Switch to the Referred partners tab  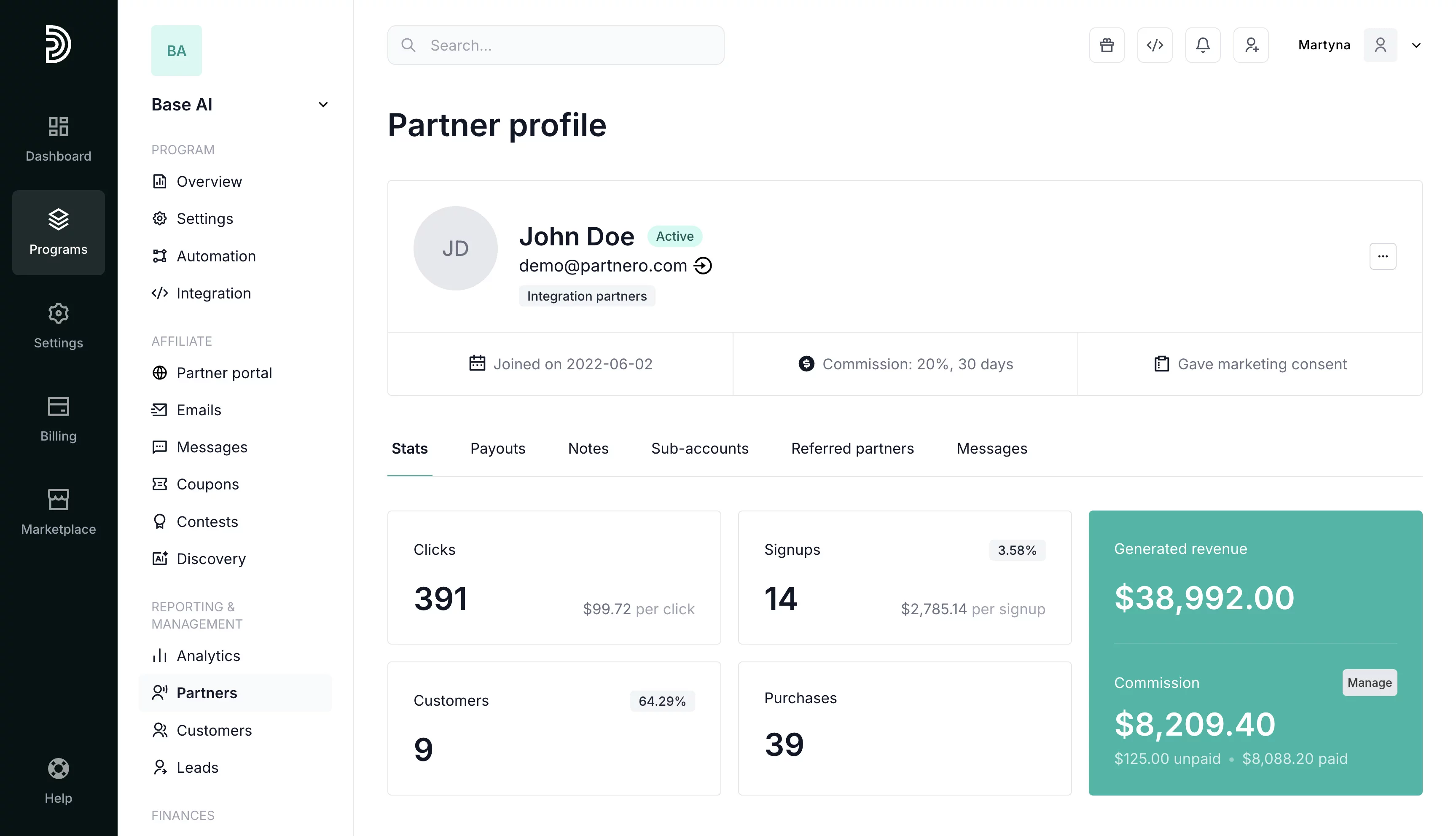click(x=852, y=449)
